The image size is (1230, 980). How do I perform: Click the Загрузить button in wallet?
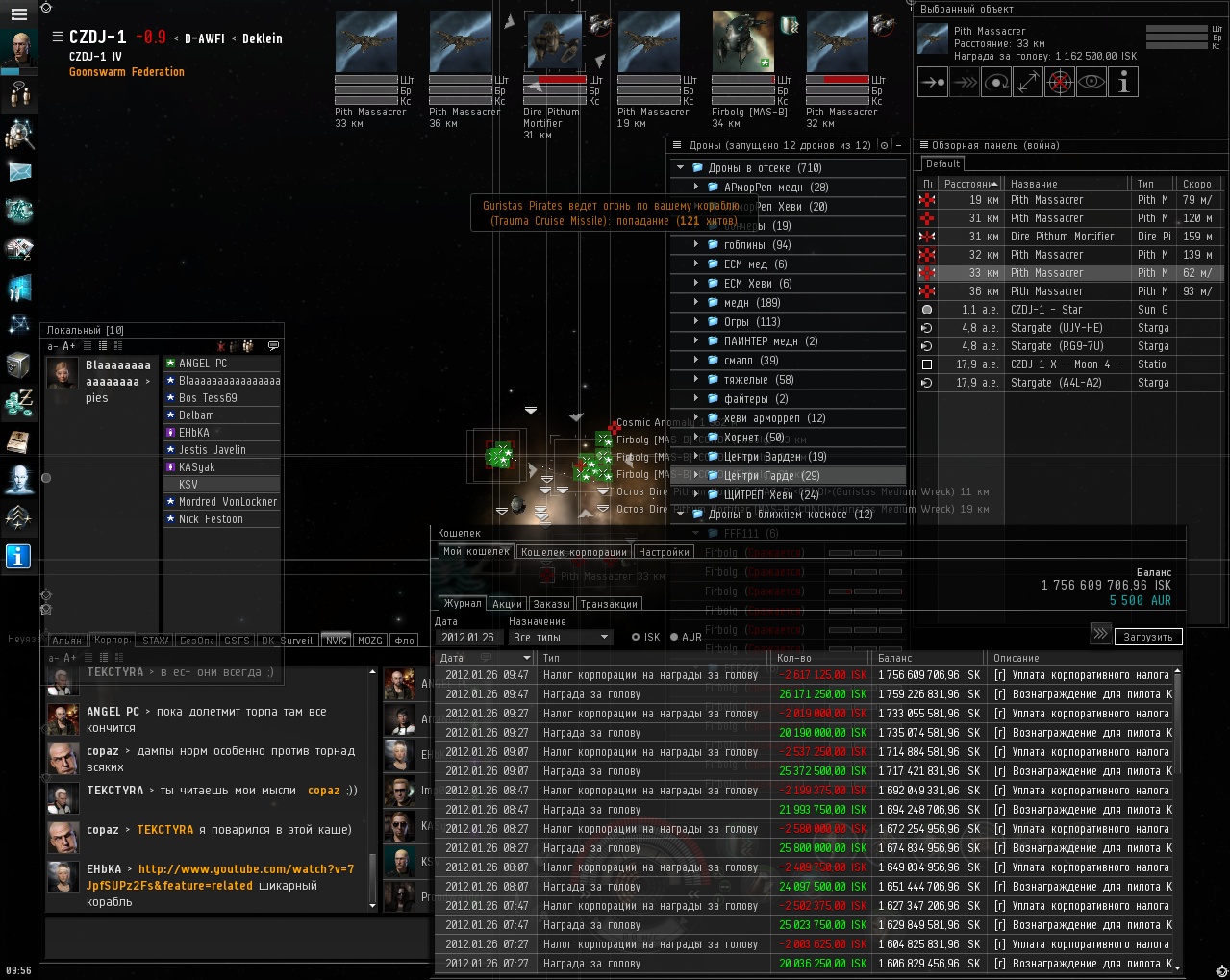[x=1148, y=637]
